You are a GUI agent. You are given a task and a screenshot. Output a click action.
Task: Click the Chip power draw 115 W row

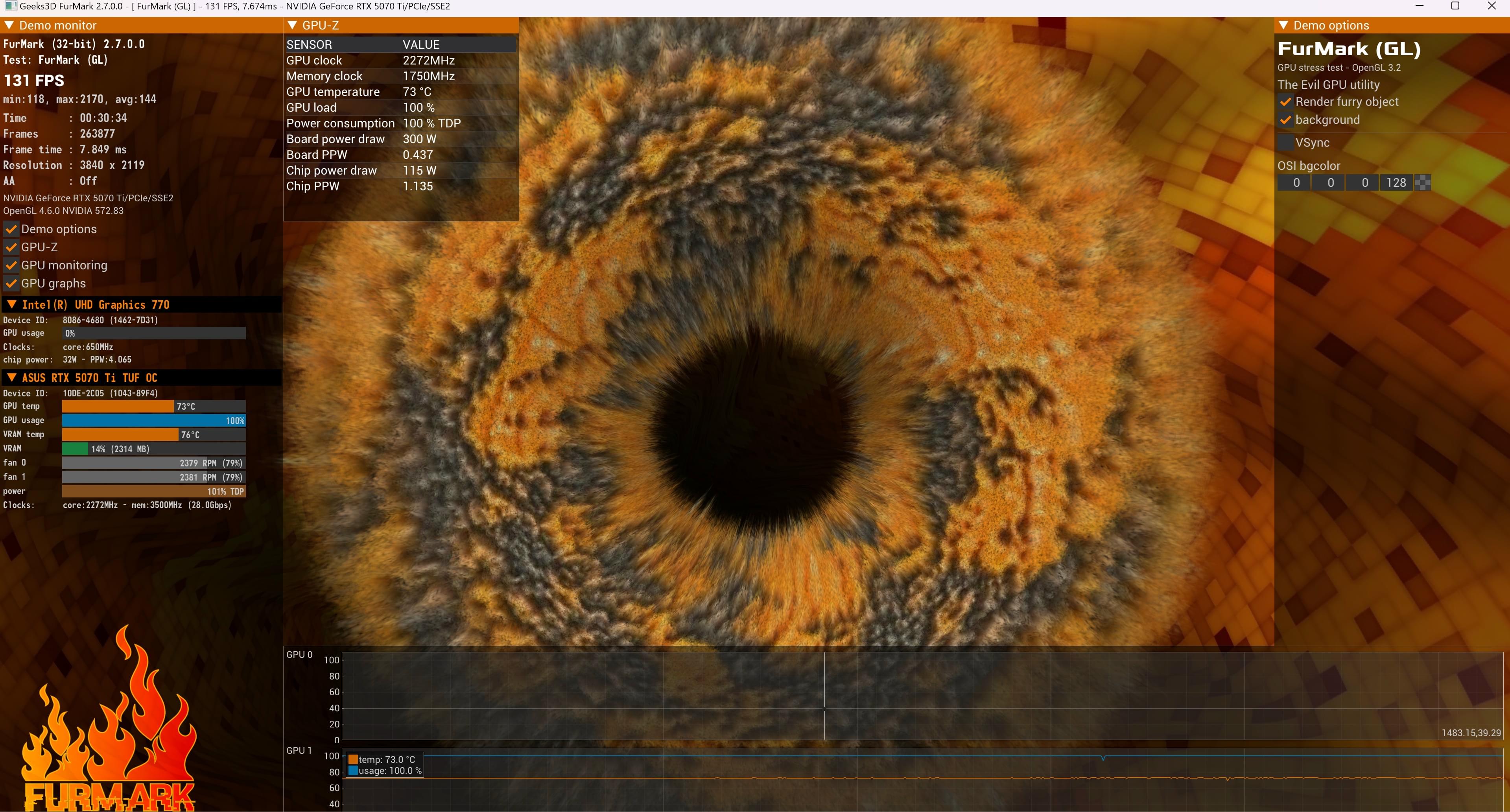pos(400,171)
